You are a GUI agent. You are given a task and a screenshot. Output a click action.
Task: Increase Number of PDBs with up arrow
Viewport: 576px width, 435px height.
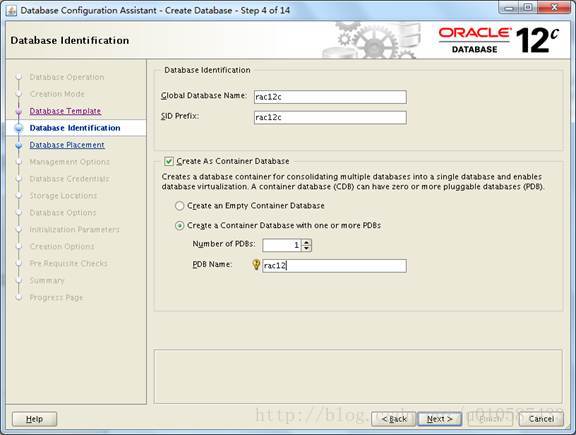[x=307, y=242]
